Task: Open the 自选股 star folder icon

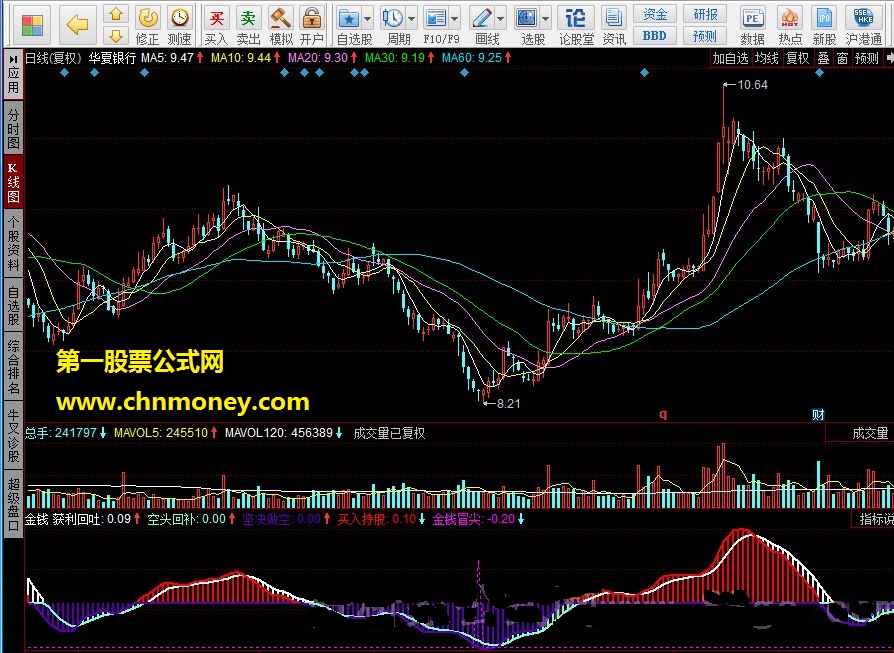Action: pyautogui.click(x=348, y=18)
